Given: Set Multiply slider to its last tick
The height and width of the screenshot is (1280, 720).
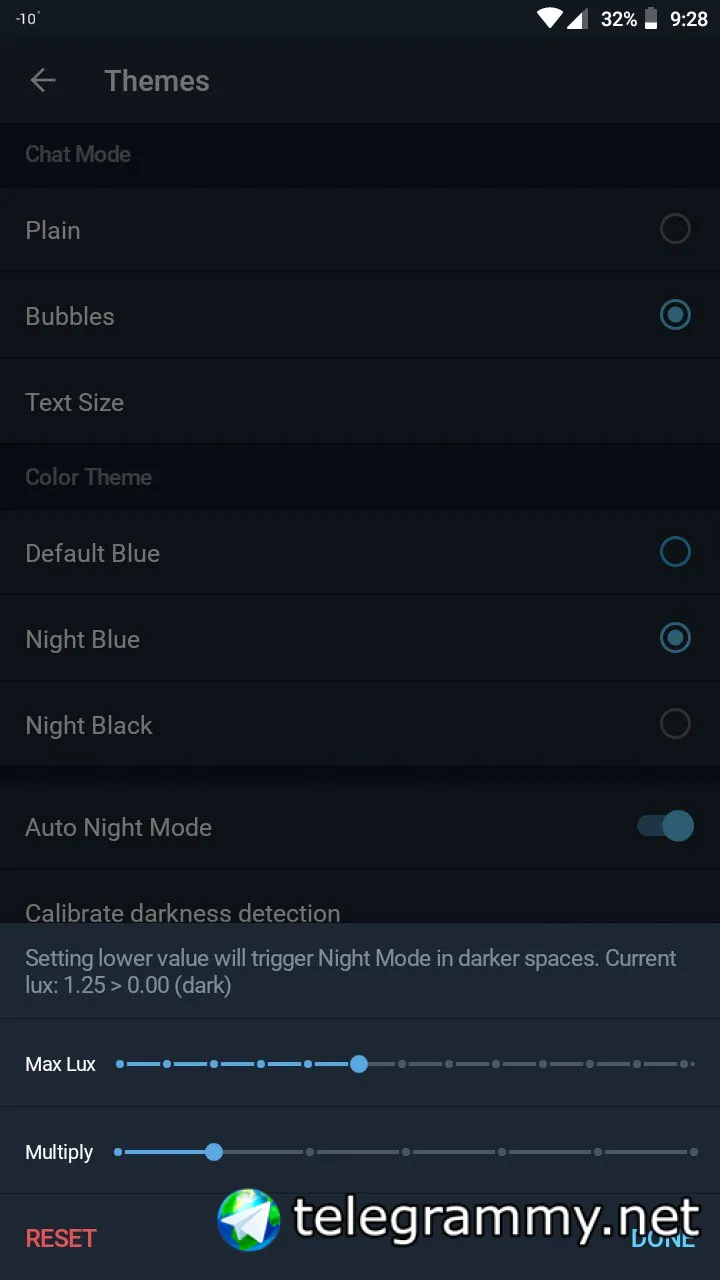Looking at the screenshot, I should (693, 1152).
